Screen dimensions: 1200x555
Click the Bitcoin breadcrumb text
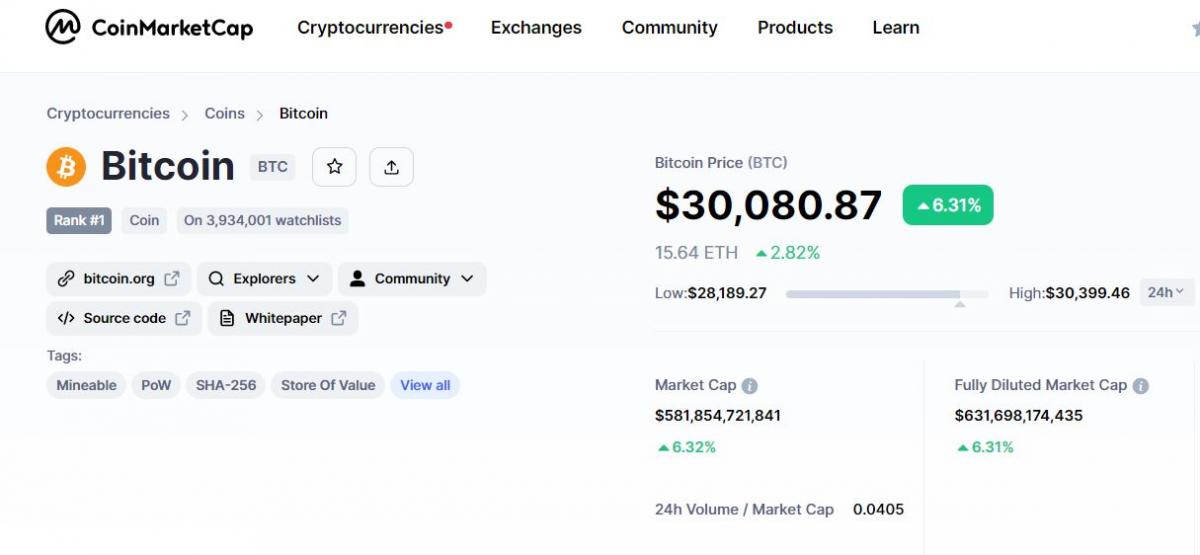tap(303, 114)
